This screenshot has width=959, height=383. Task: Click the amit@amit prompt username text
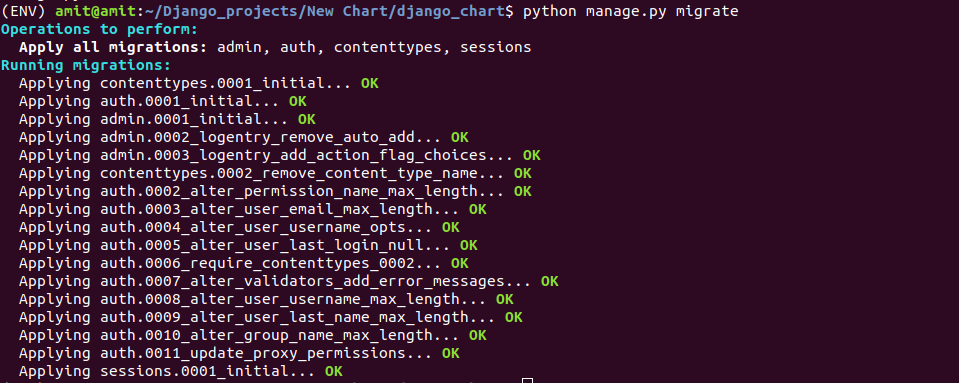point(95,11)
